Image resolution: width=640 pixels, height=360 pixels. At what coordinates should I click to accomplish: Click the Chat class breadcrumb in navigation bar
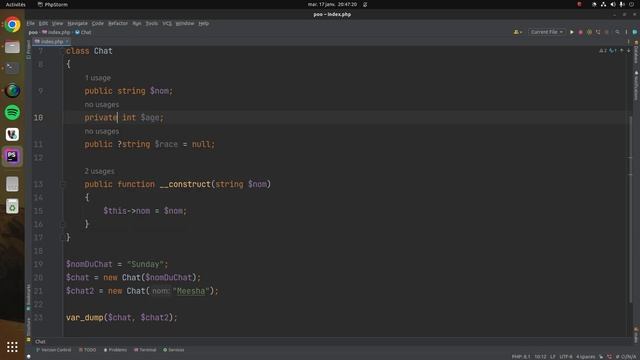click(x=83, y=32)
